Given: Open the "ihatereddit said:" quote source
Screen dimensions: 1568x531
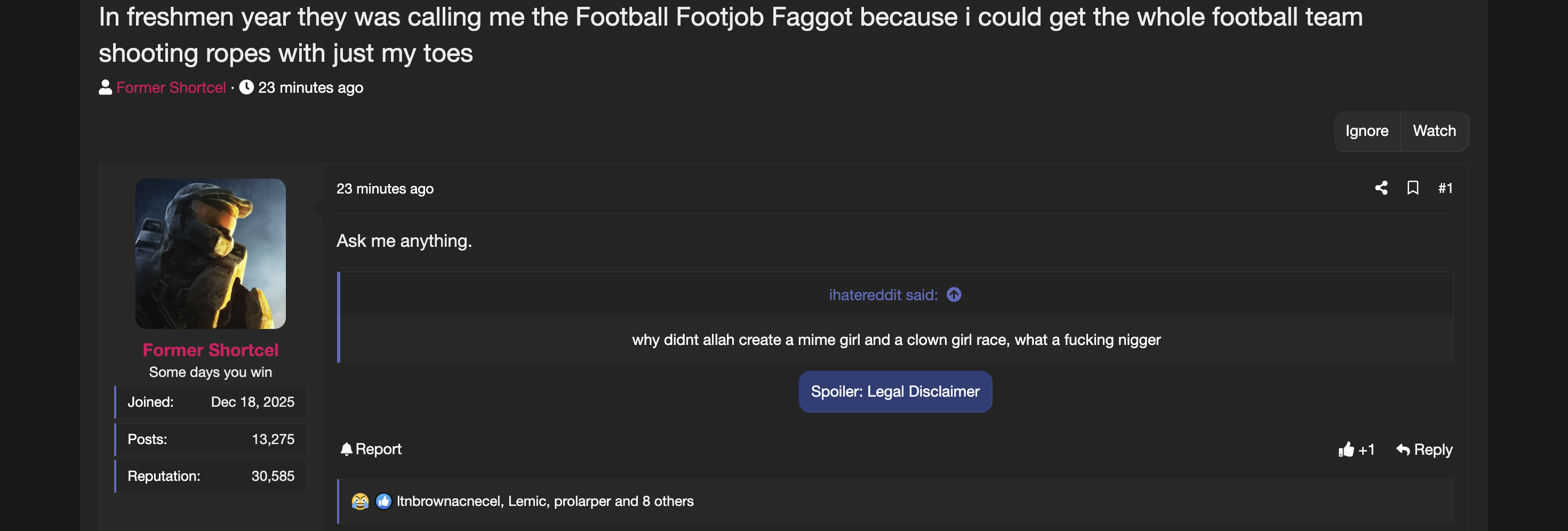Looking at the screenshot, I should point(883,295).
